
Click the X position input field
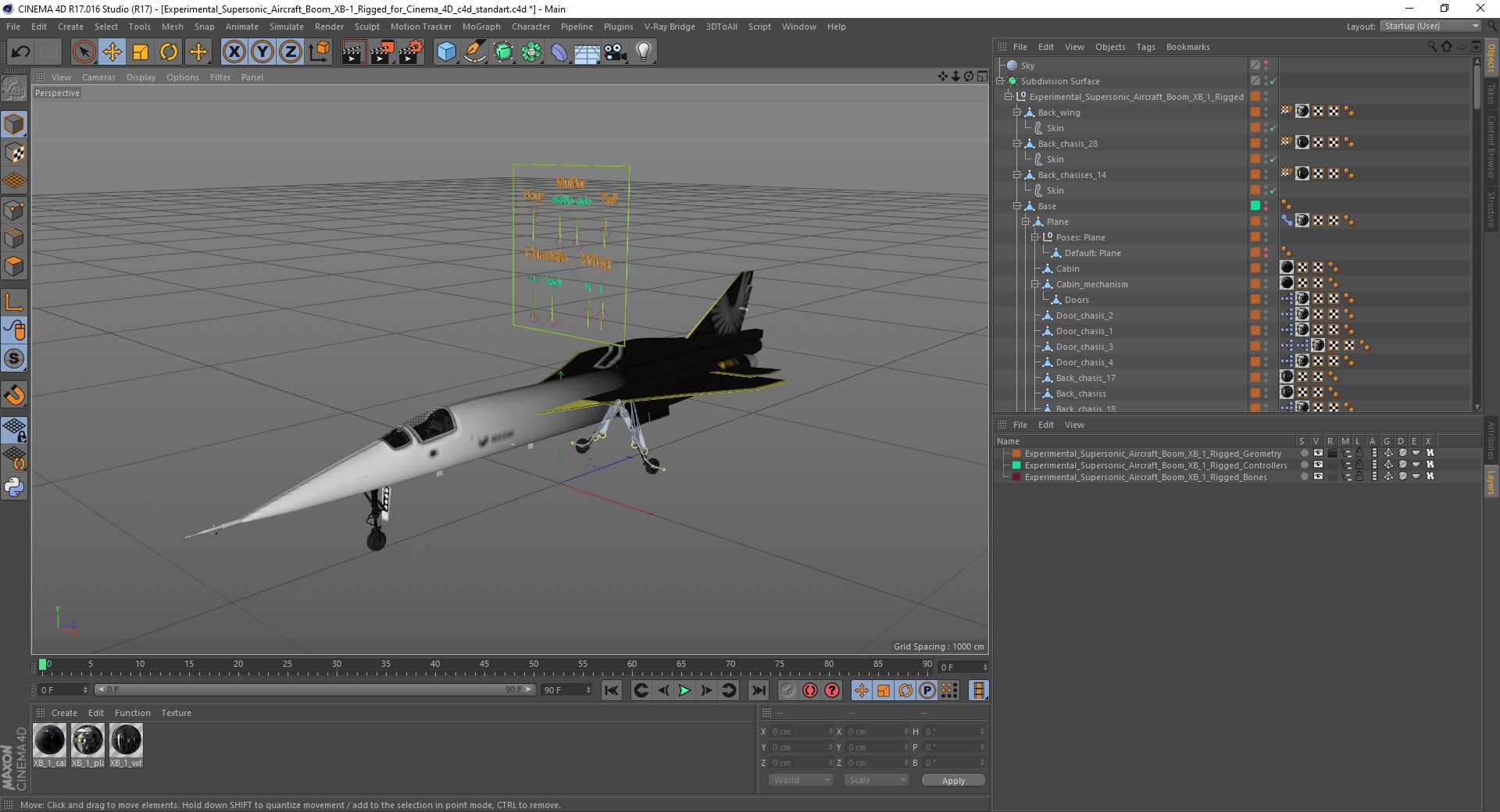point(800,732)
